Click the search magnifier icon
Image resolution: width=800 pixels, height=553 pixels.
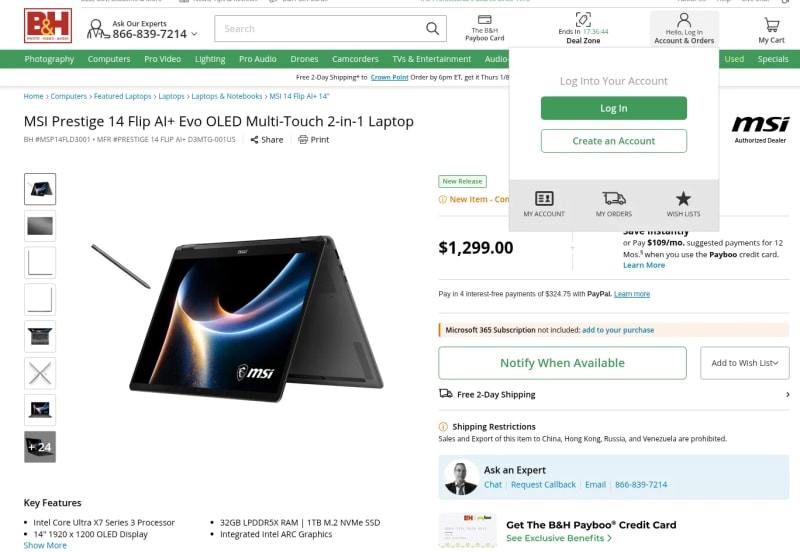coord(432,28)
